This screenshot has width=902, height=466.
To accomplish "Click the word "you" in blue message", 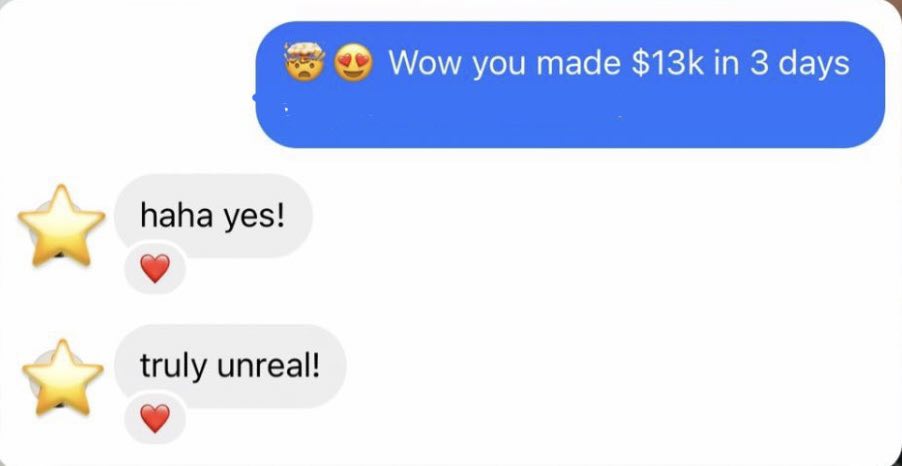I will point(499,66).
